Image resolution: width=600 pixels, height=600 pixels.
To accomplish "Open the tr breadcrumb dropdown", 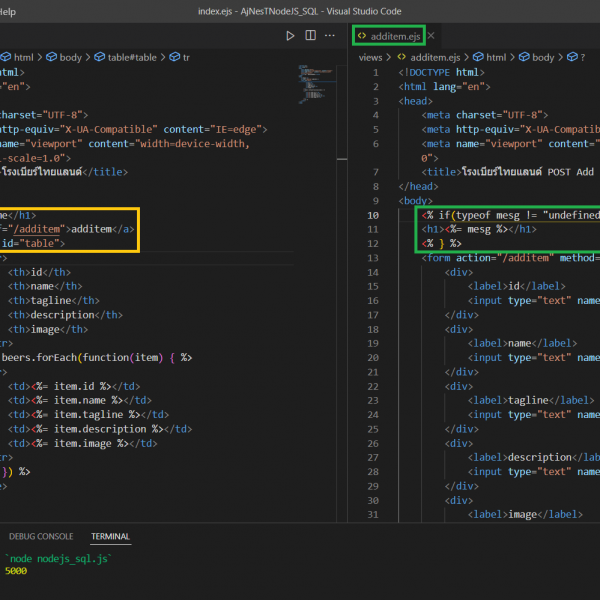I will pyautogui.click(x=185, y=58).
